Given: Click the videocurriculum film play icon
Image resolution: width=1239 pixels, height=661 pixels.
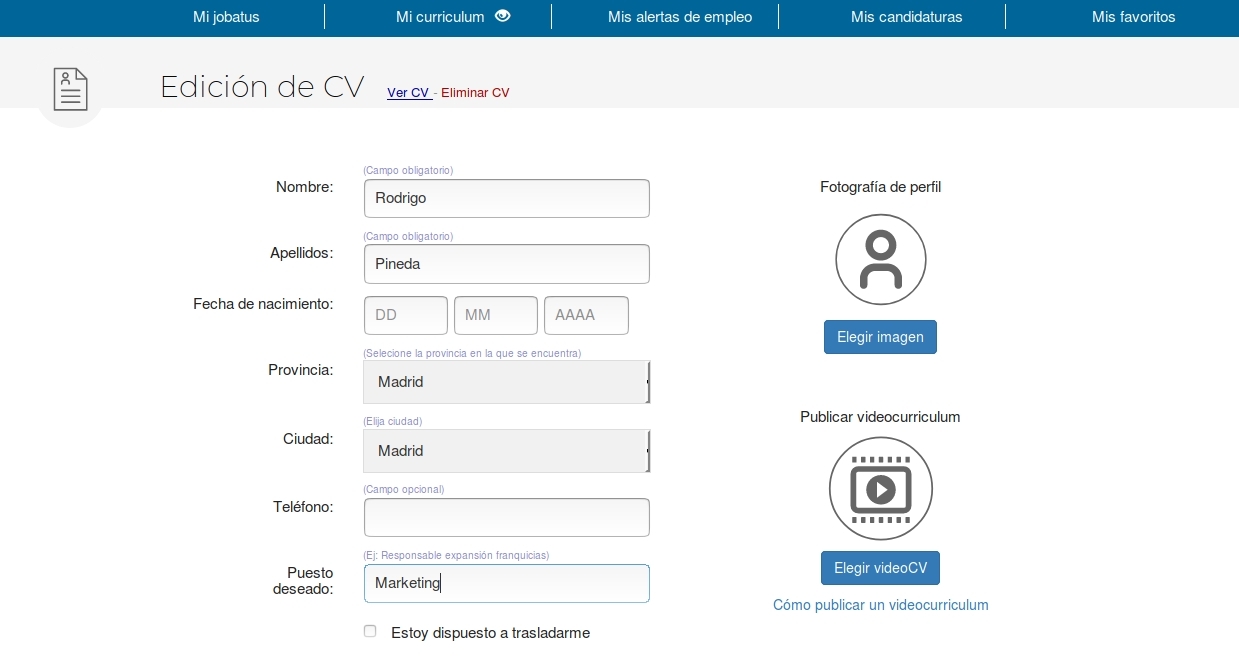Looking at the screenshot, I should (880, 489).
